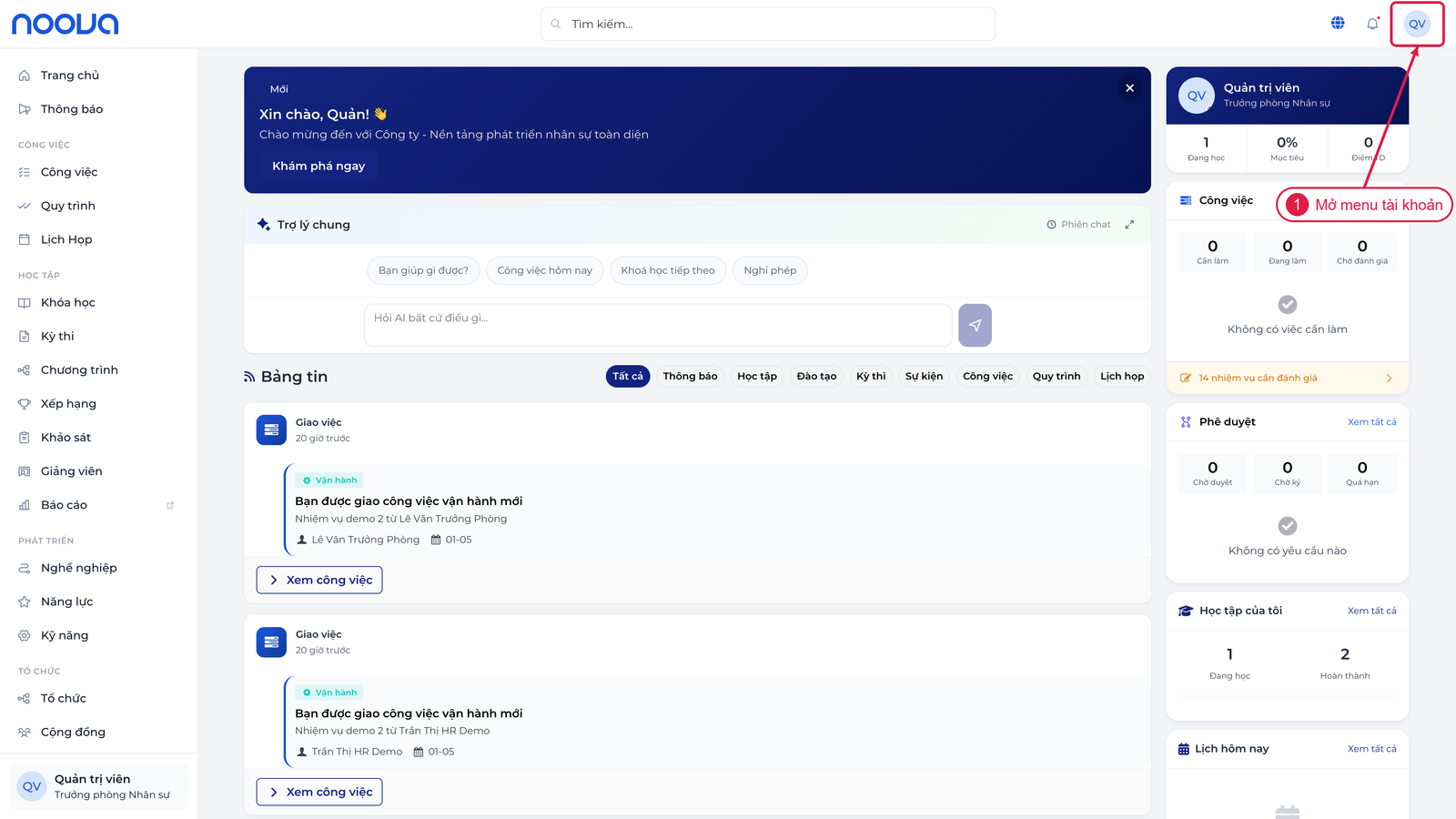Open the notifications bell icon
The height and width of the screenshot is (819, 1456).
(x=1372, y=24)
